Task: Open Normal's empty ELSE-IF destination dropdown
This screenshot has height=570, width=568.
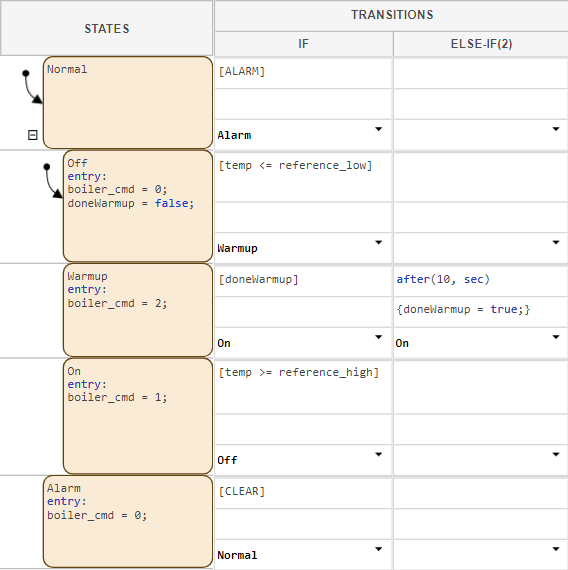Action: pyautogui.click(x=556, y=129)
